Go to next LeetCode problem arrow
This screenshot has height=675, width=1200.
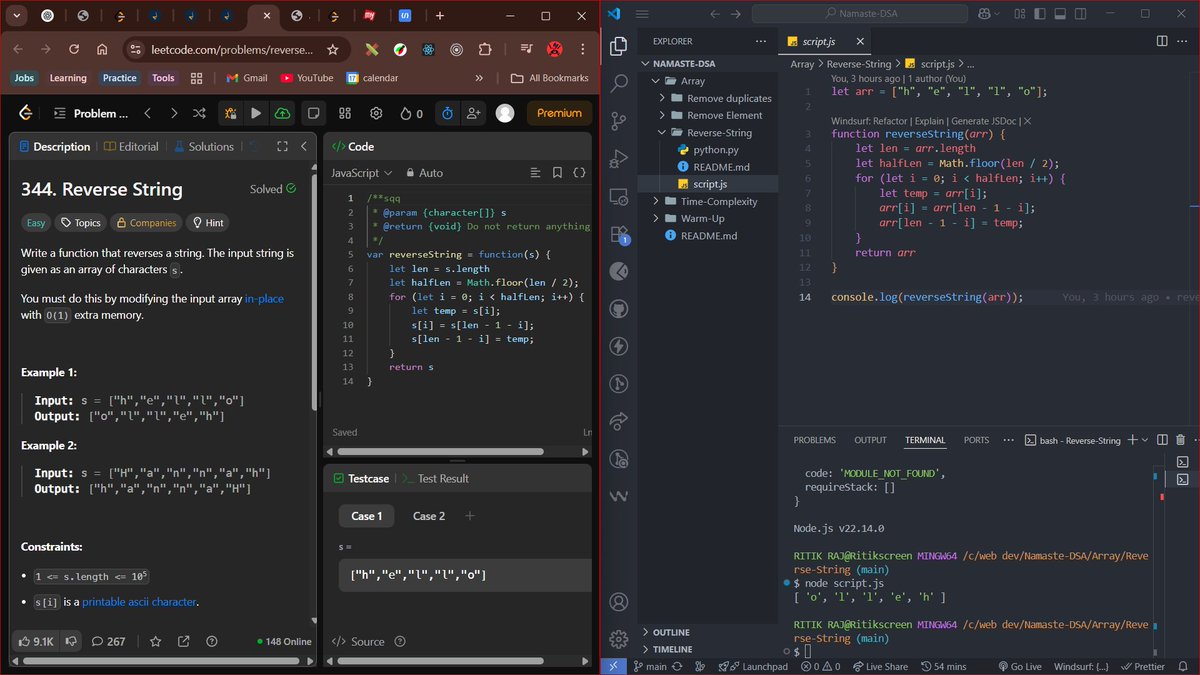tap(174, 113)
